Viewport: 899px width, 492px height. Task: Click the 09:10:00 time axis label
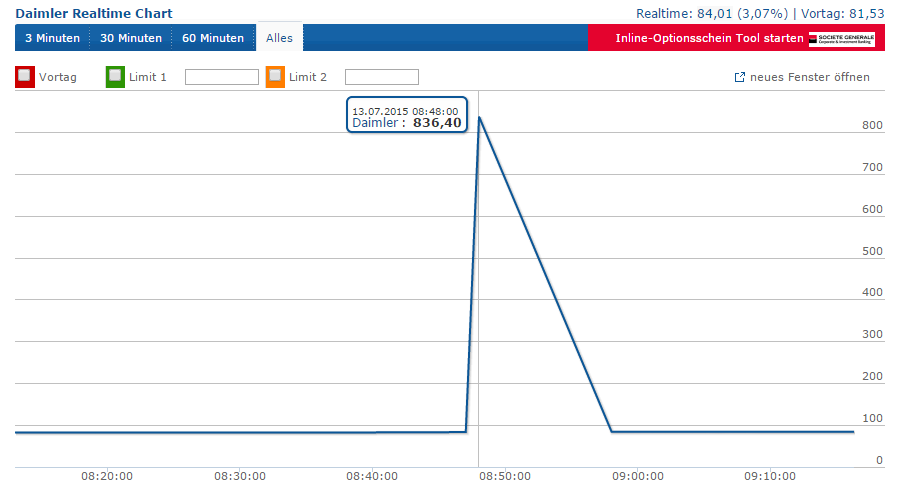[x=770, y=476]
